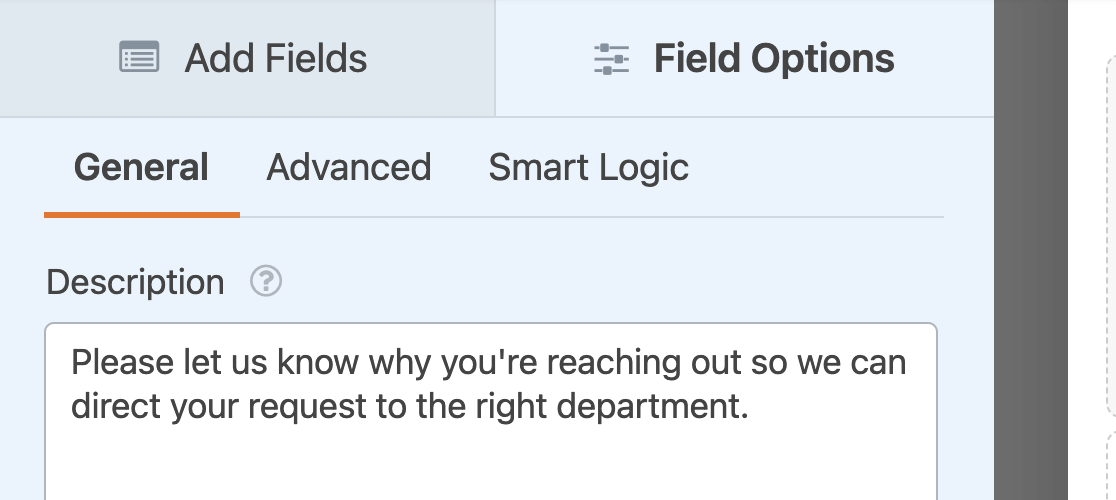
Task: Click the orange underline beneath General
Action: click(141, 214)
